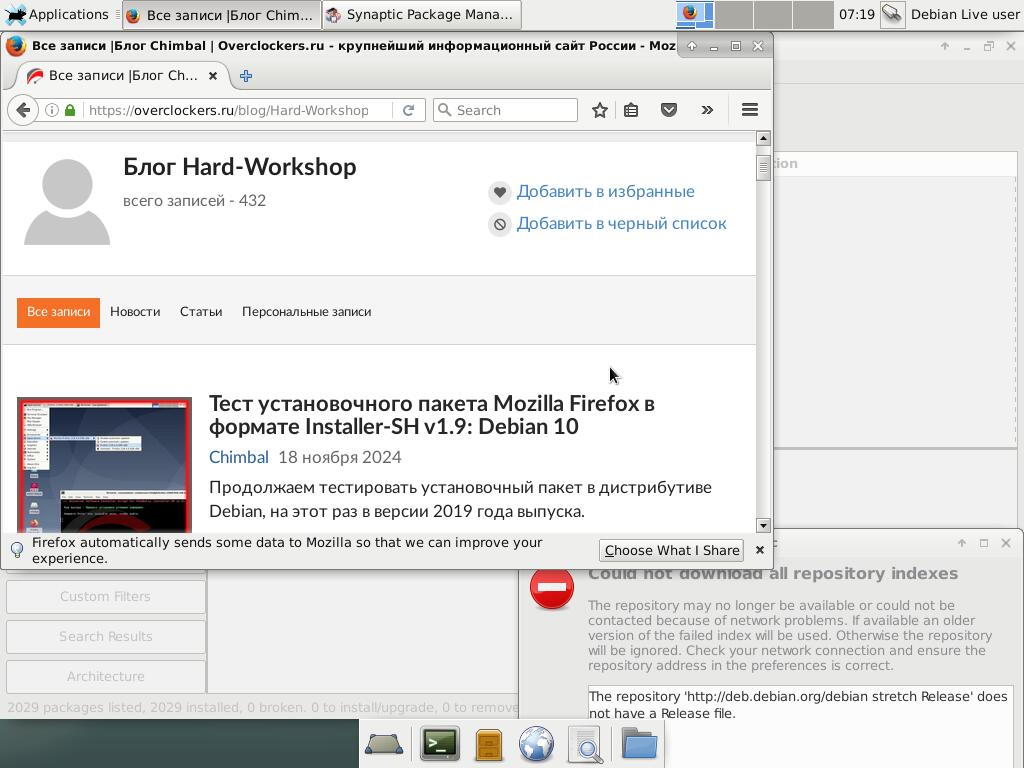The image size is (1024, 768).
Task: Click the green secure padlock icon
Action: point(70,110)
